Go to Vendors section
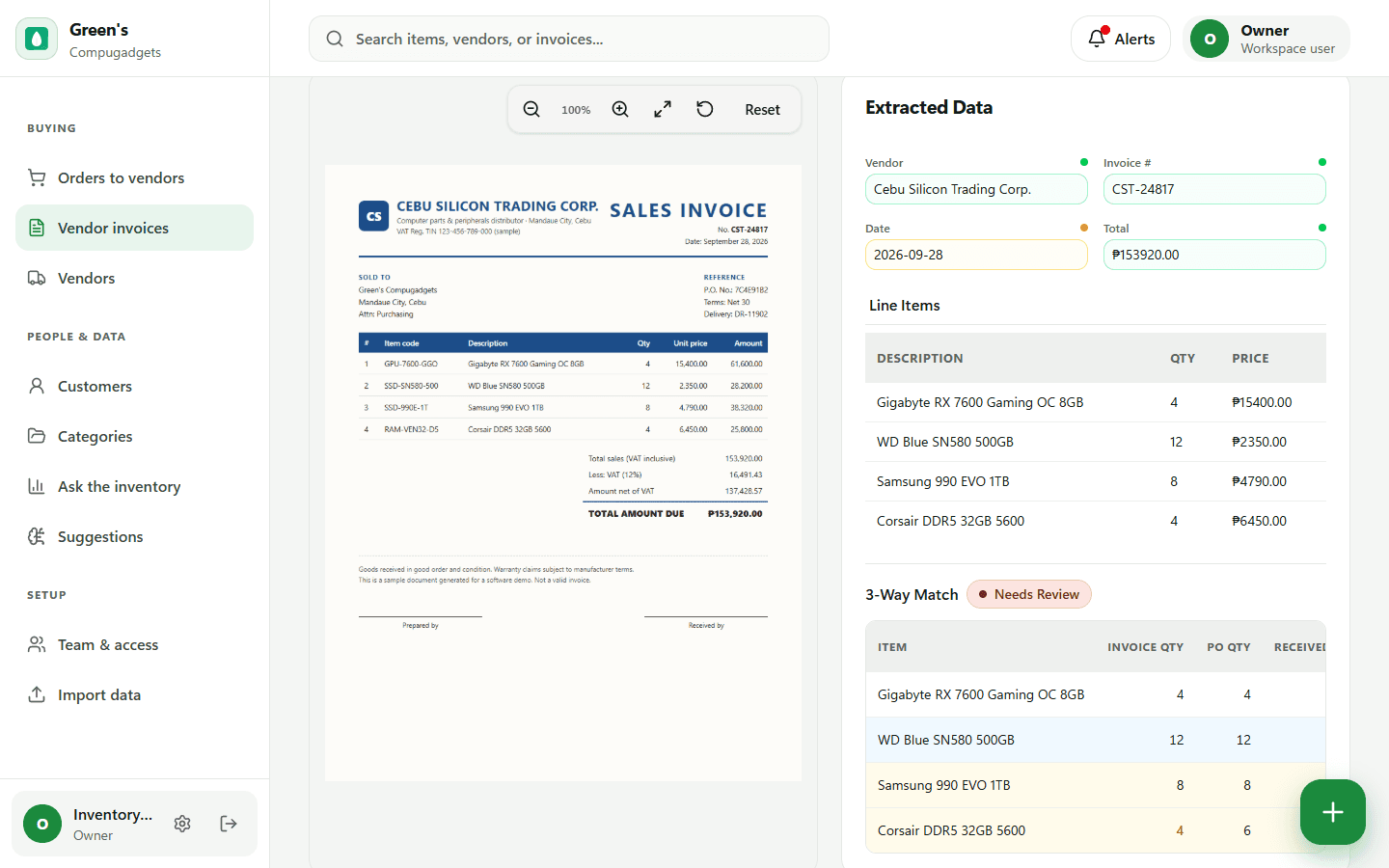Viewport: 1389px width, 868px height. pos(134,278)
